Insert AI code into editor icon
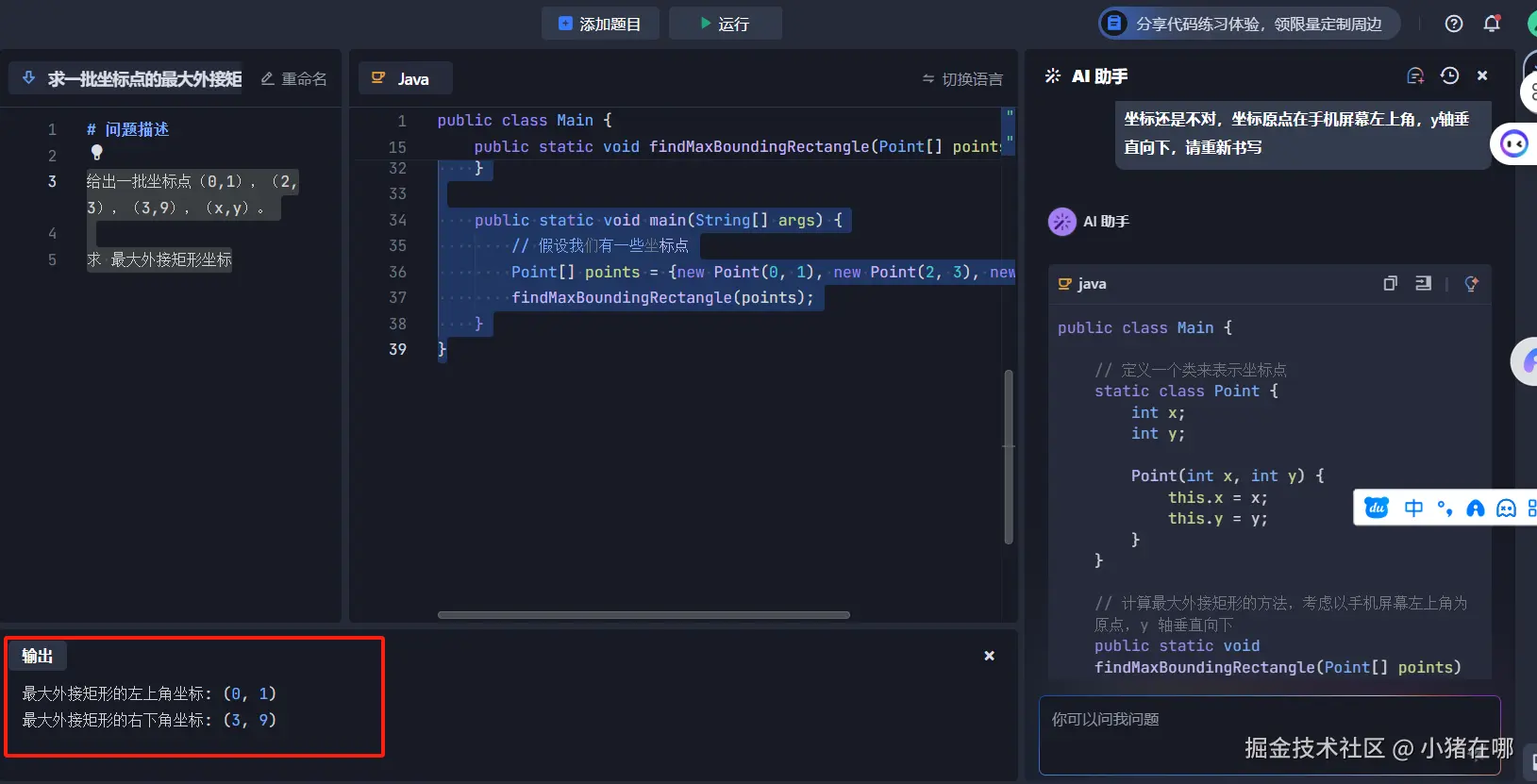This screenshot has width=1537, height=784. point(1424,283)
